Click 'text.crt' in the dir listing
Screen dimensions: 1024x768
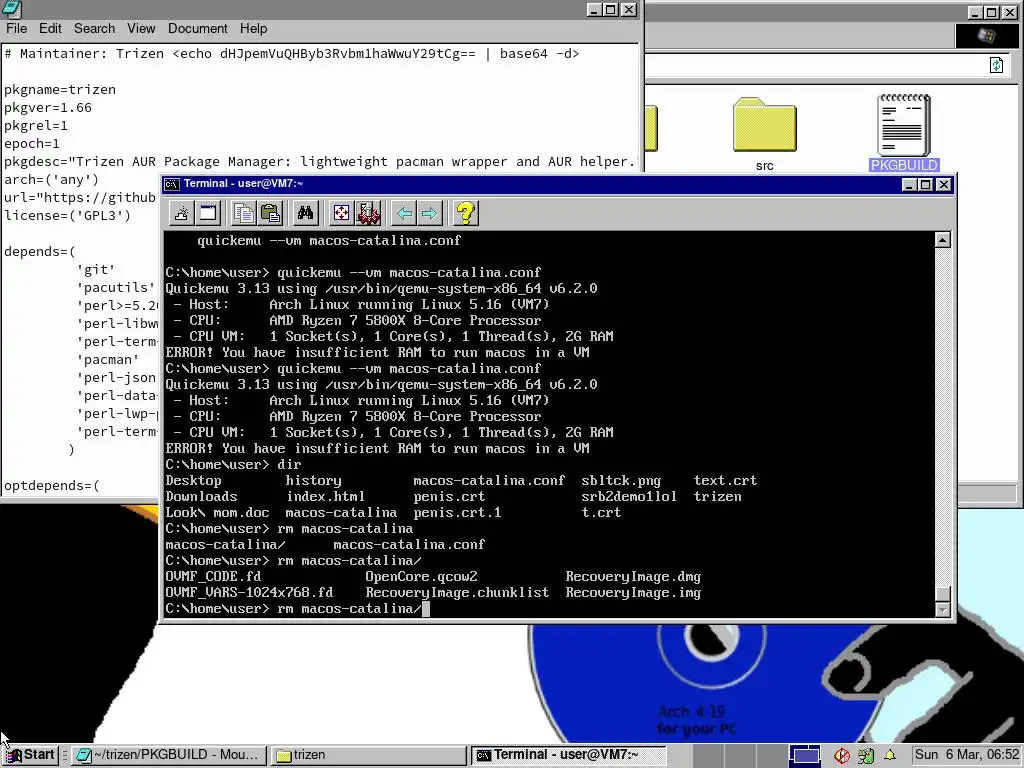[x=725, y=481]
